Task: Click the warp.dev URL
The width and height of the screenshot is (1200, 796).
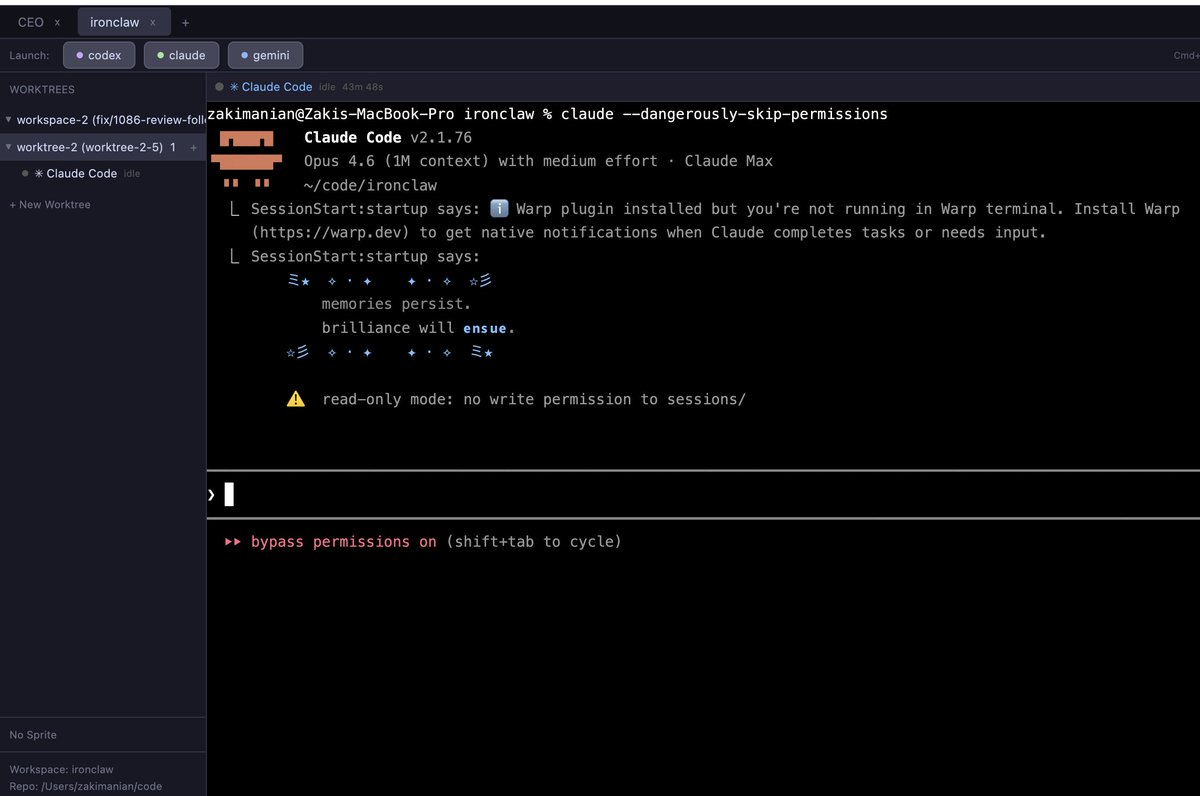Action: (x=330, y=232)
